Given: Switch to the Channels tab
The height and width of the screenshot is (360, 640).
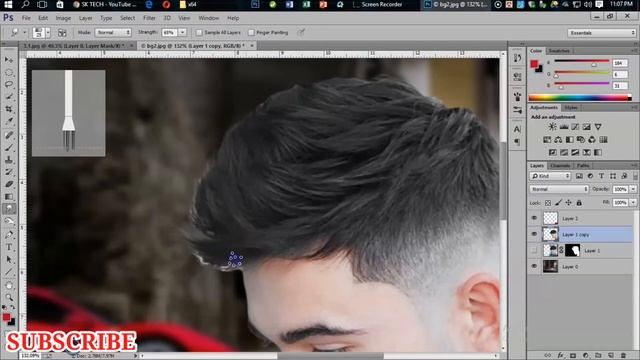Looking at the screenshot, I should tap(560, 165).
